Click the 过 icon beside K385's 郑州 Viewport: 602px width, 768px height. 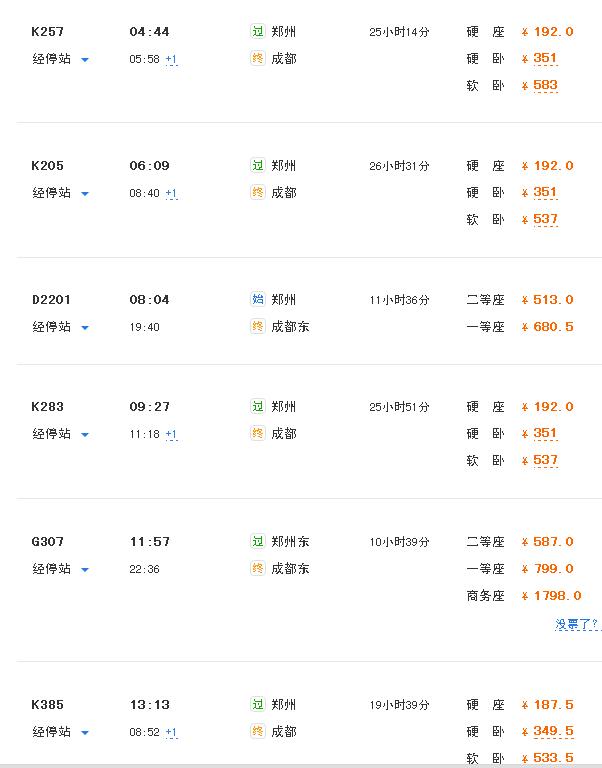tap(258, 704)
